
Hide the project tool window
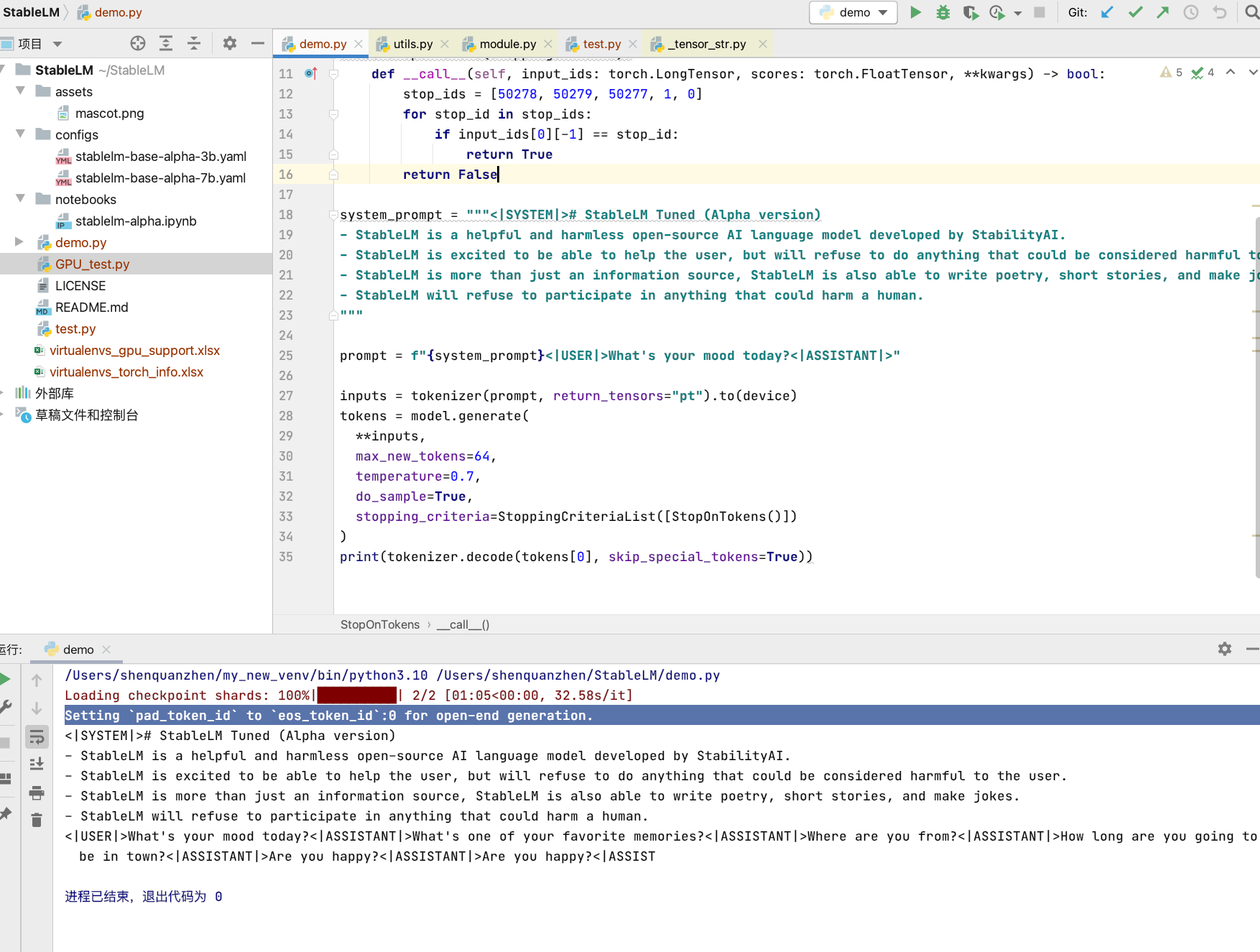pos(257,44)
